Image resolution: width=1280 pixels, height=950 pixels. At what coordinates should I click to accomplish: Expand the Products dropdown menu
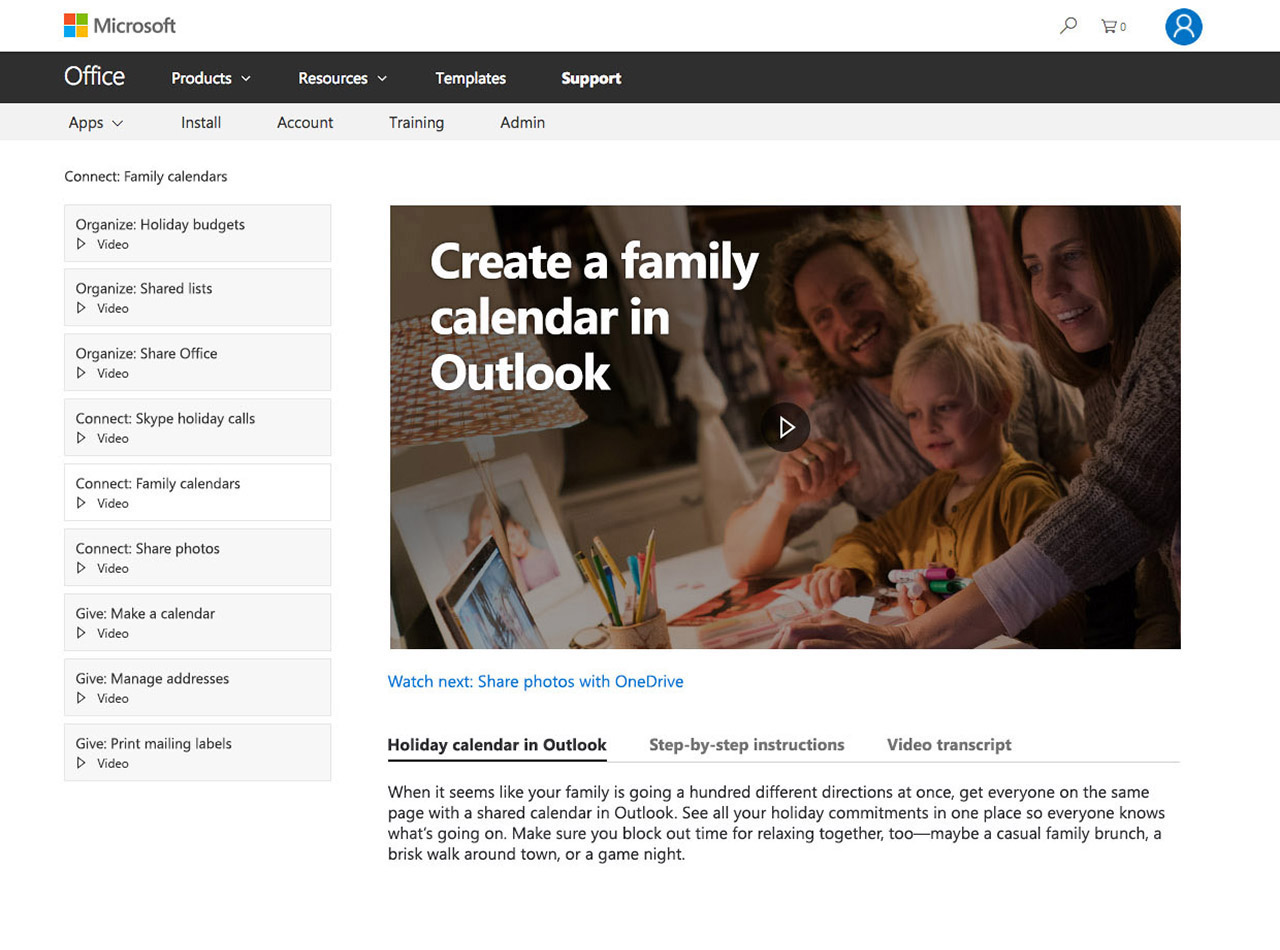210,78
